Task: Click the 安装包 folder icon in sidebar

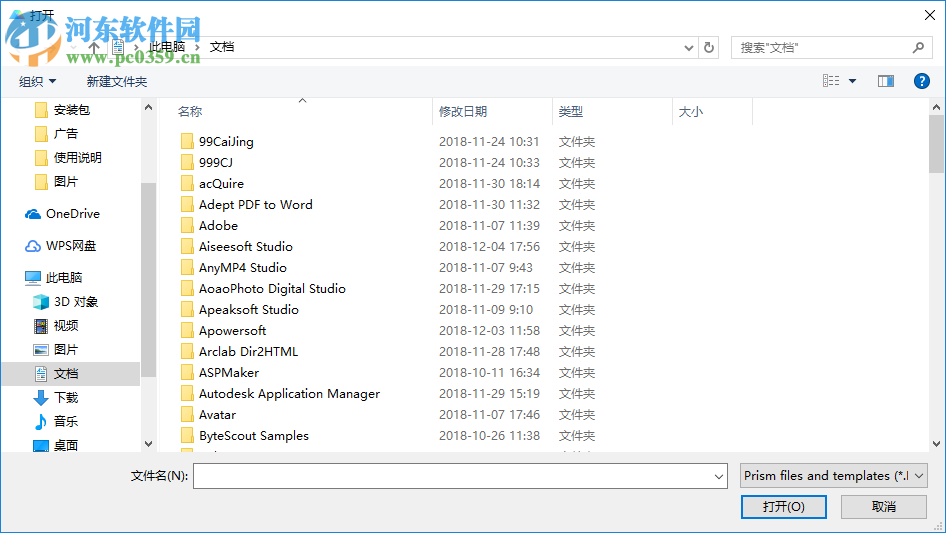Action: pyautogui.click(x=41, y=110)
